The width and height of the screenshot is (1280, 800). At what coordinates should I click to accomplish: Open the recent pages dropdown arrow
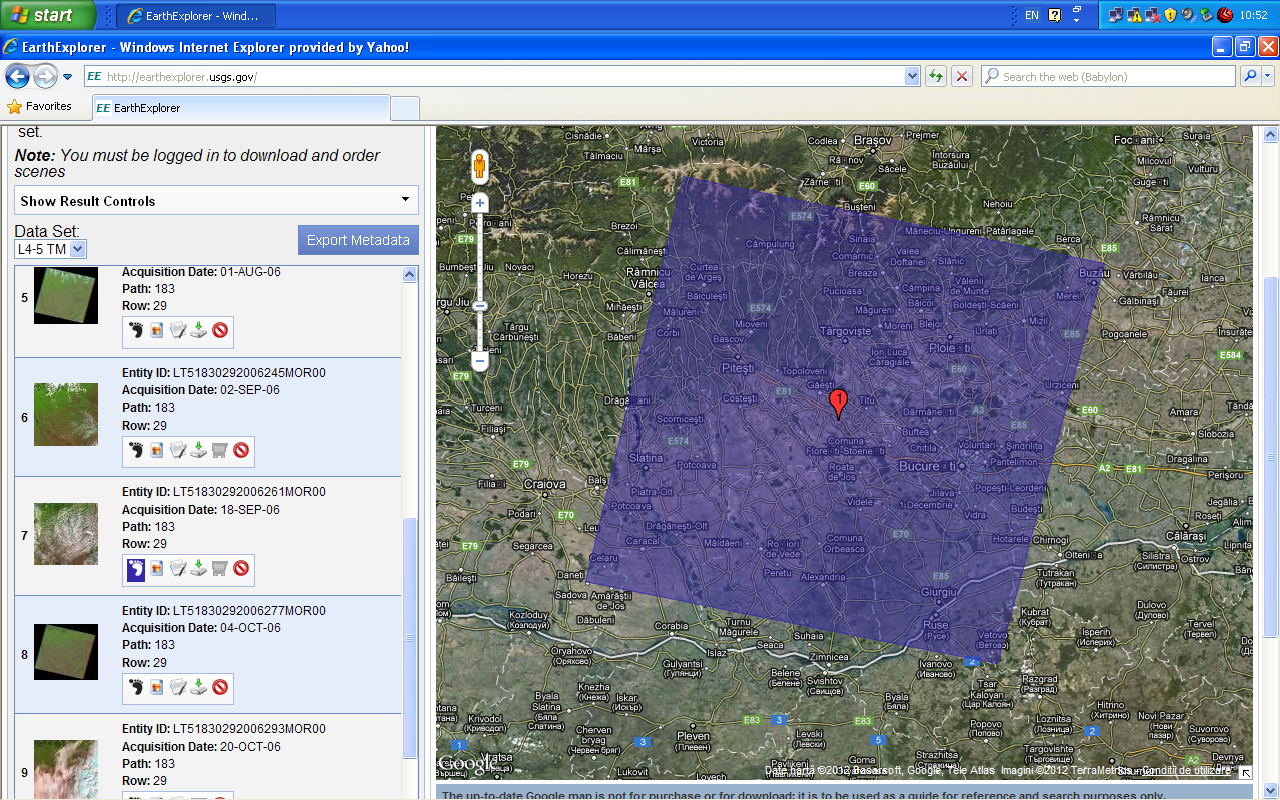coord(68,77)
